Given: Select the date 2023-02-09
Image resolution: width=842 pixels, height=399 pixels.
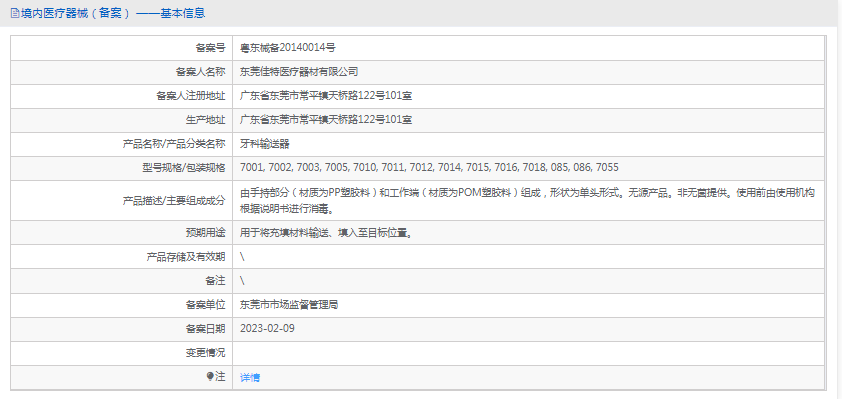Looking at the screenshot, I should [x=267, y=329].
